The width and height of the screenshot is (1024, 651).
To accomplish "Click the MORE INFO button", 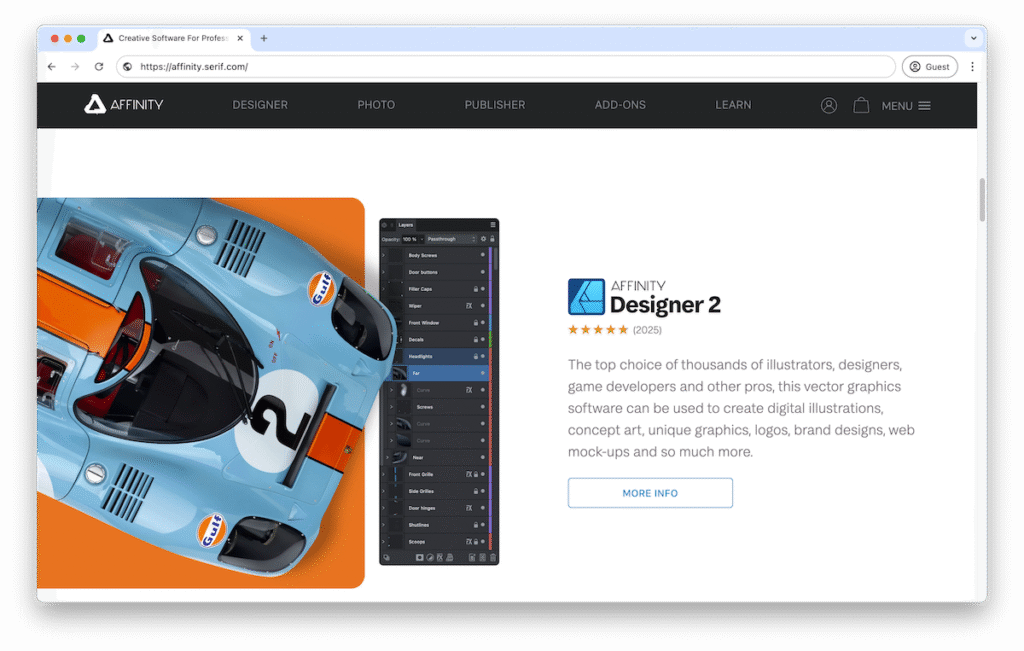I will click(650, 493).
